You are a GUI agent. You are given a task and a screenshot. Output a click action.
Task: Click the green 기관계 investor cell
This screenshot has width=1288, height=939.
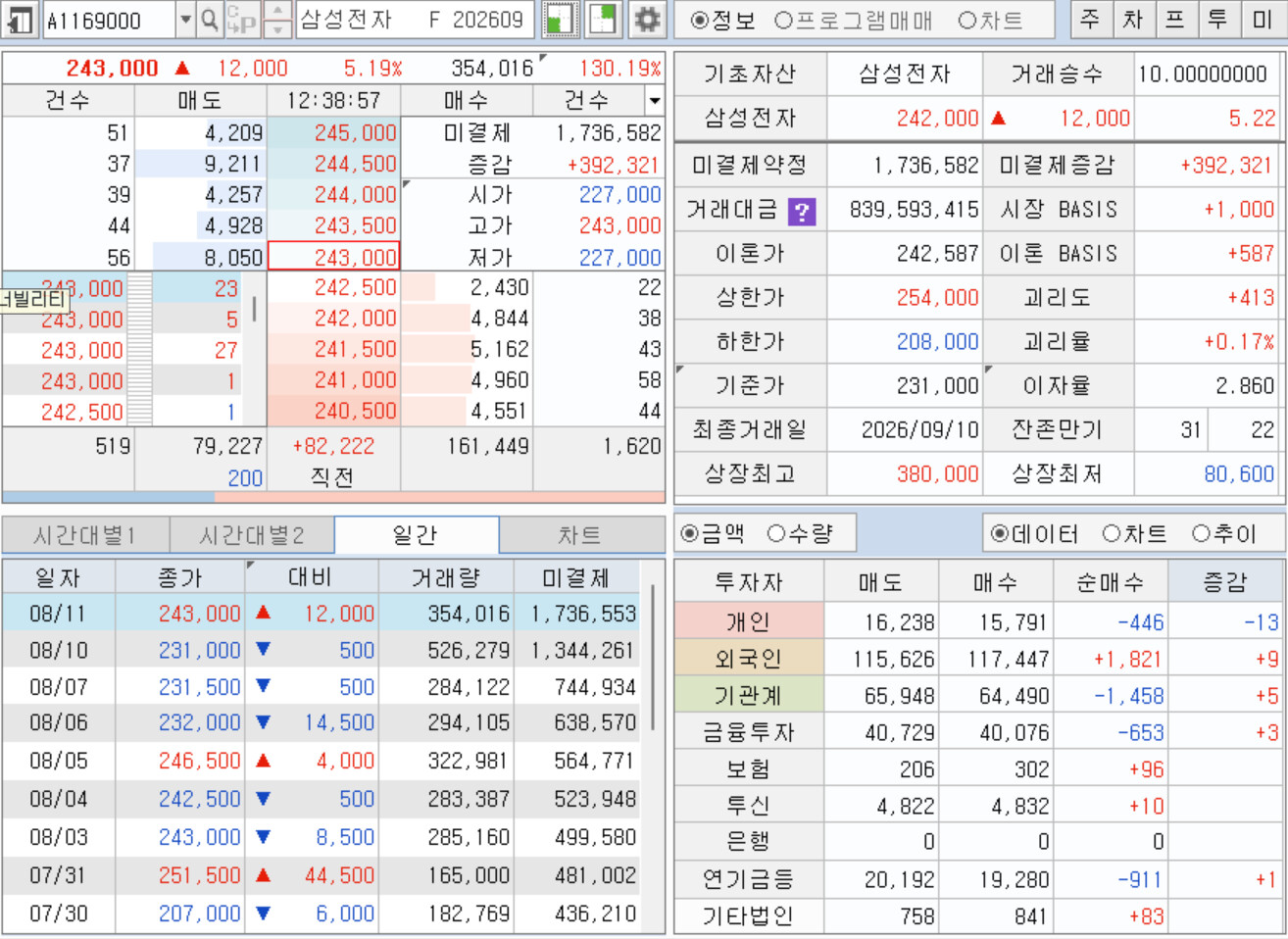(x=749, y=696)
